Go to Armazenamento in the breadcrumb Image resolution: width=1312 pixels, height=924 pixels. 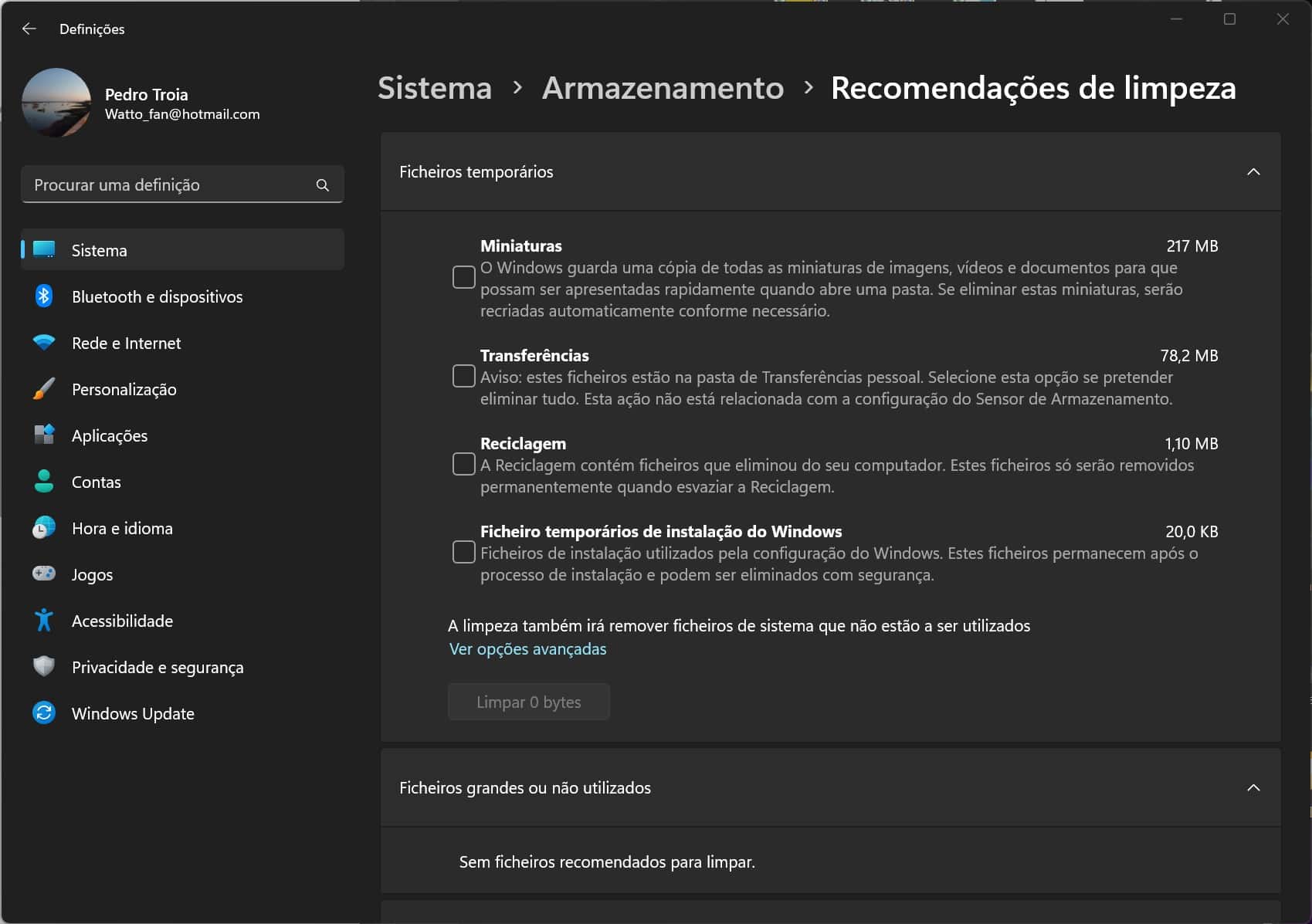click(x=663, y=88)
